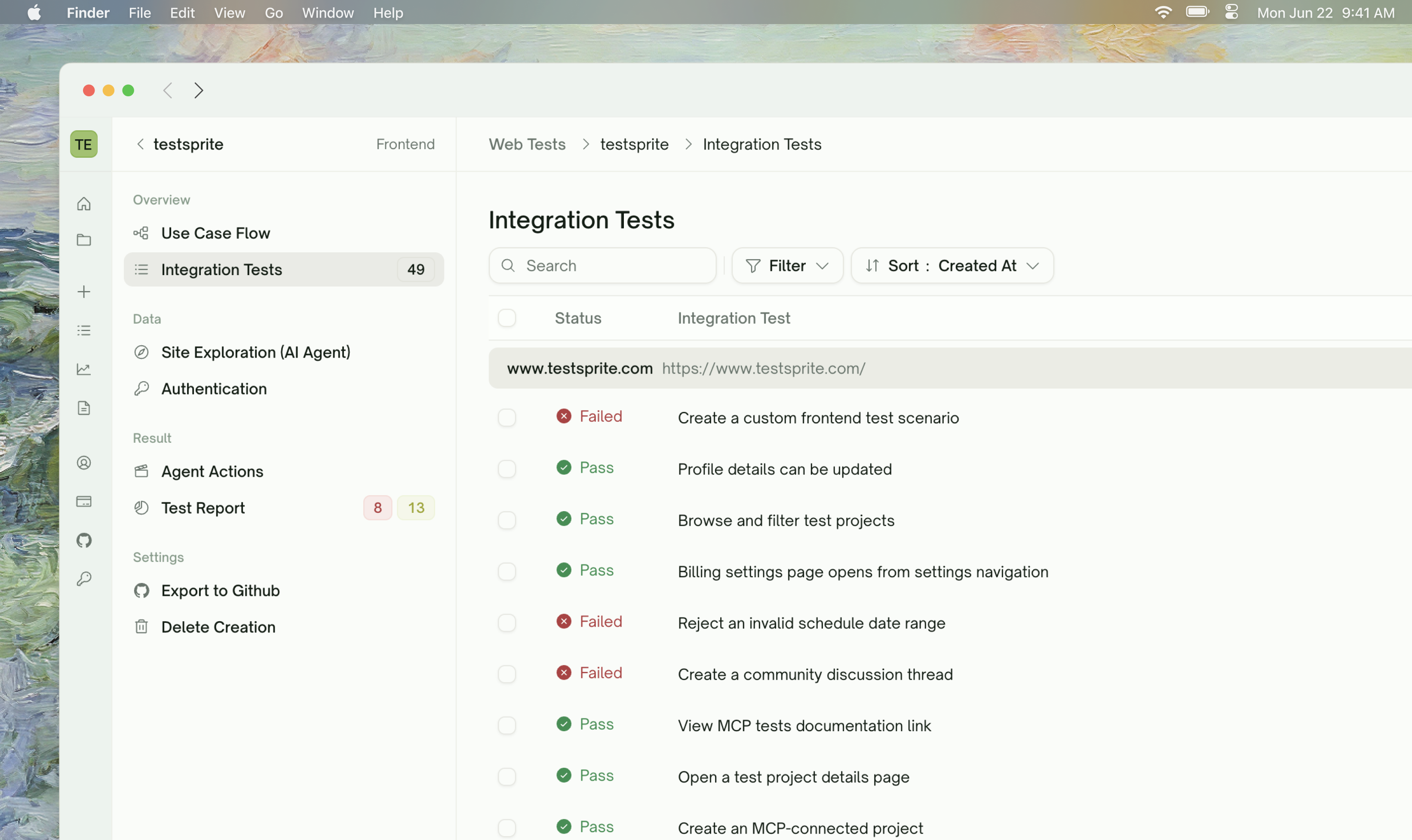Navigate back with the toolbar arrow

pos(168,91)
